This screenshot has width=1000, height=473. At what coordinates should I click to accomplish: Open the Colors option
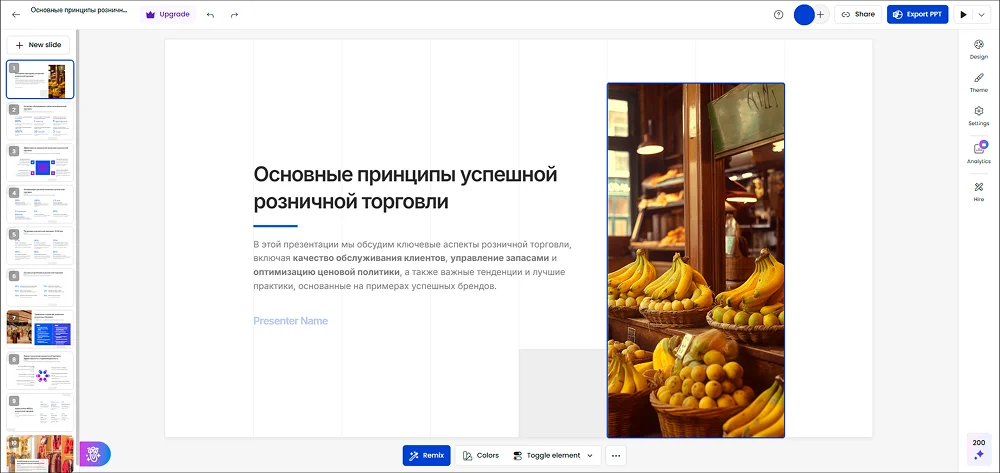tap(480, 455)
